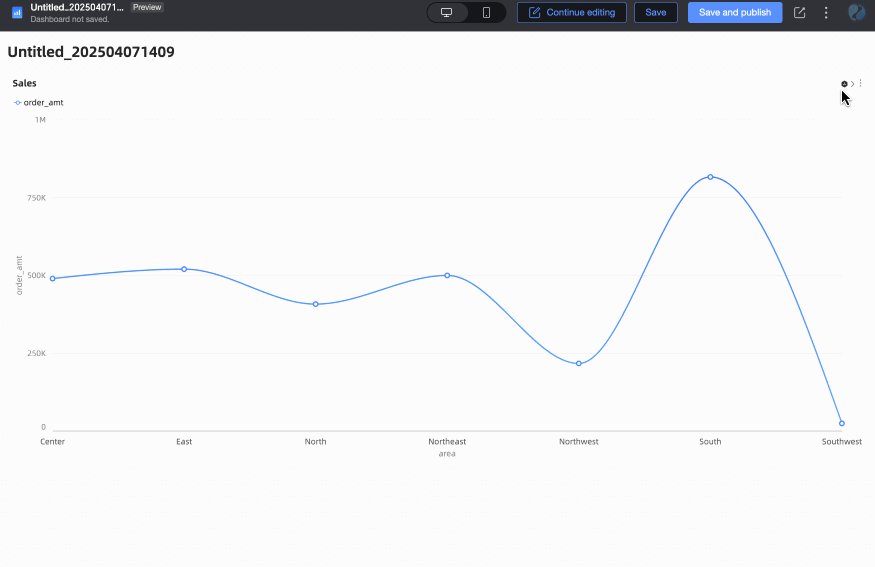The width and height of the screenshot is (875, 567).
Task: Click Save and publish
Action: (734, 12)
